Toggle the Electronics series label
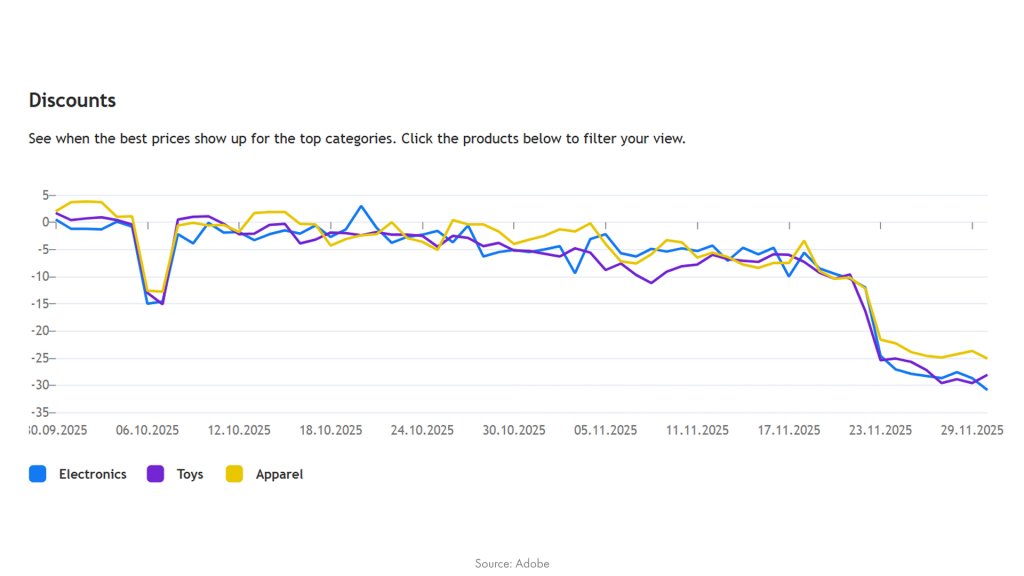The height and width of the screenshot is (576, 1024). (92, 474)
